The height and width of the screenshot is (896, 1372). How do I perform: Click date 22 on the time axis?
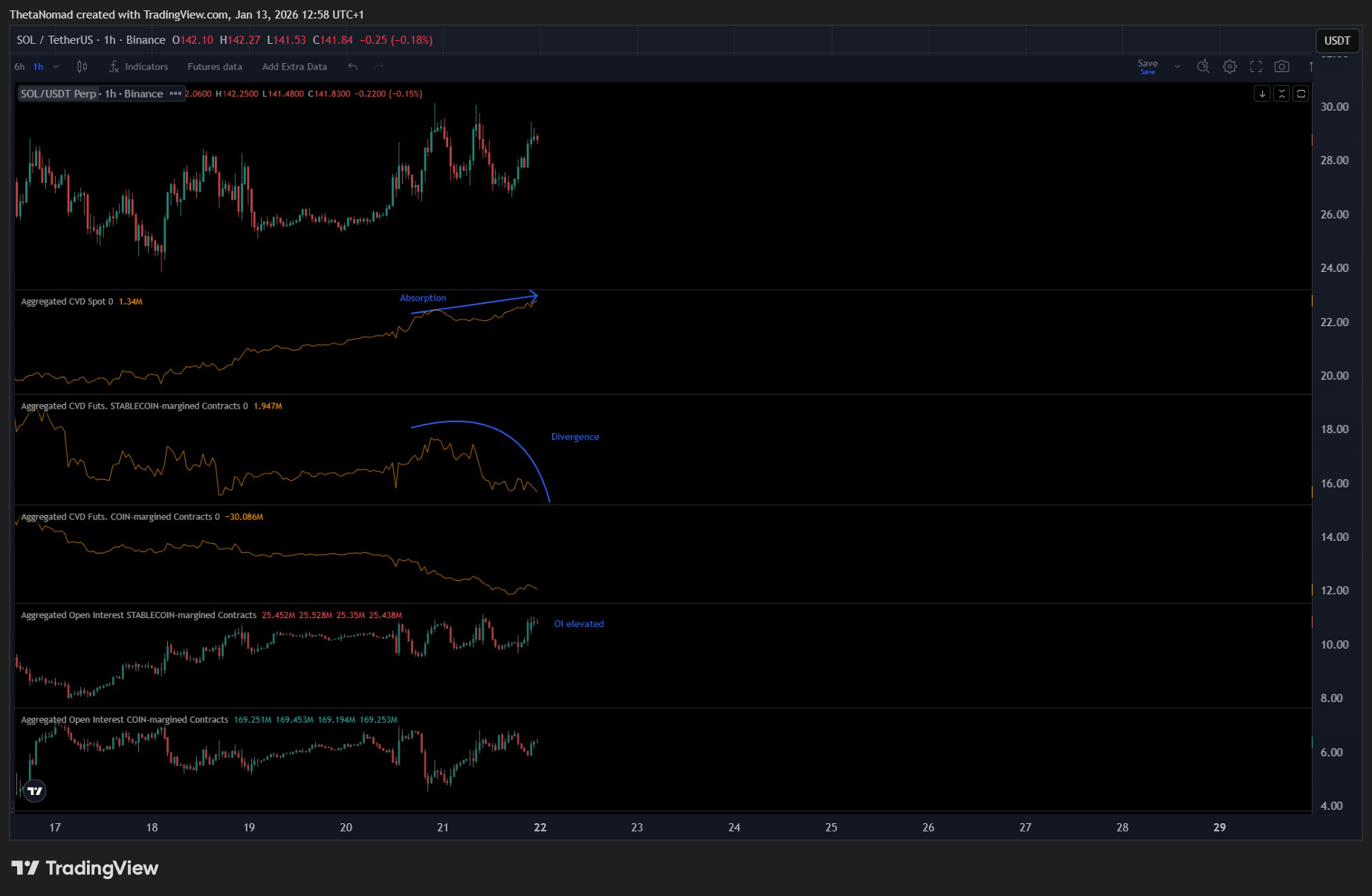click(x=540, y=827)
